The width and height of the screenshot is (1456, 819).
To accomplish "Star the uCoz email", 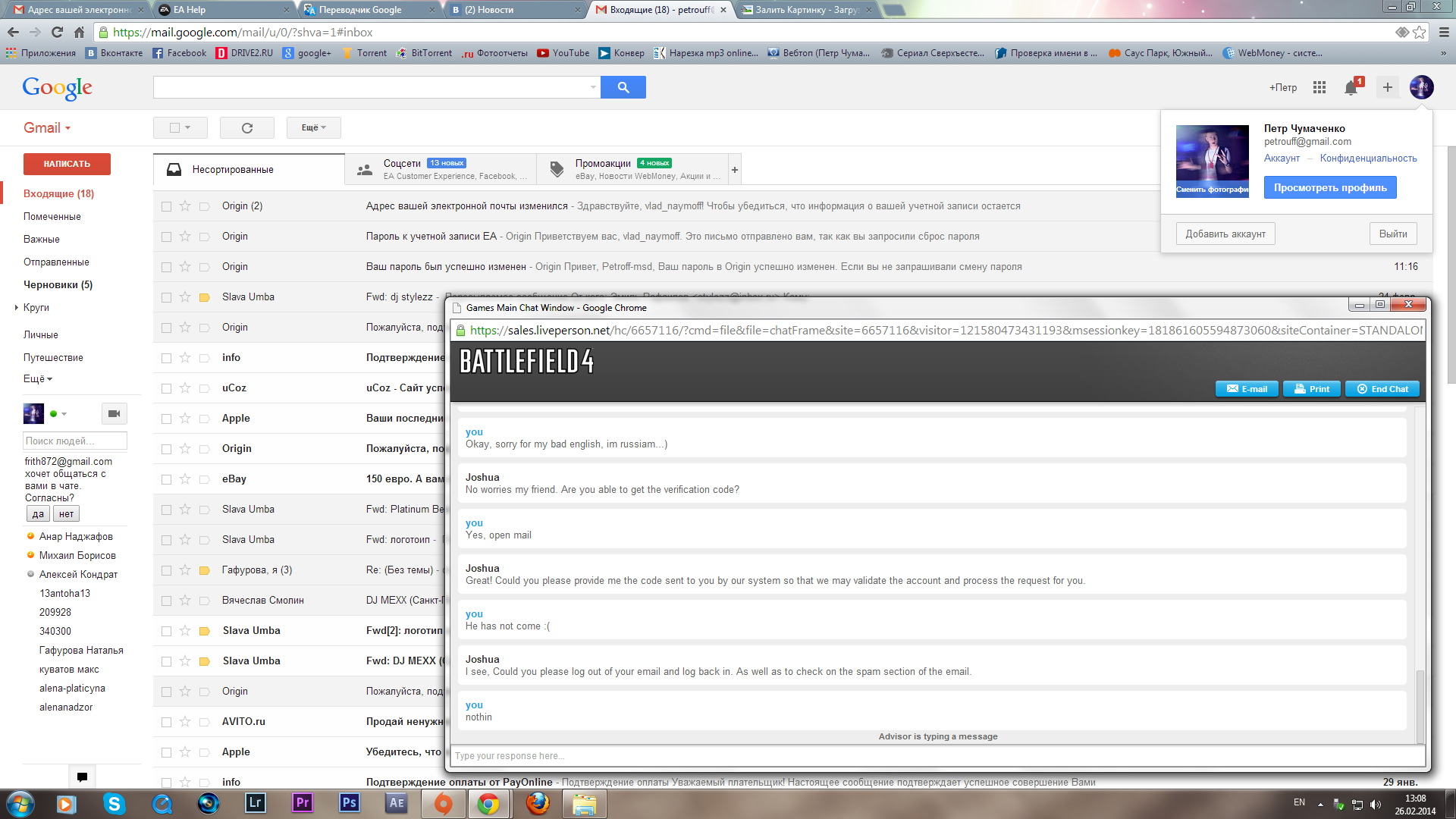I will click(185, 388).
